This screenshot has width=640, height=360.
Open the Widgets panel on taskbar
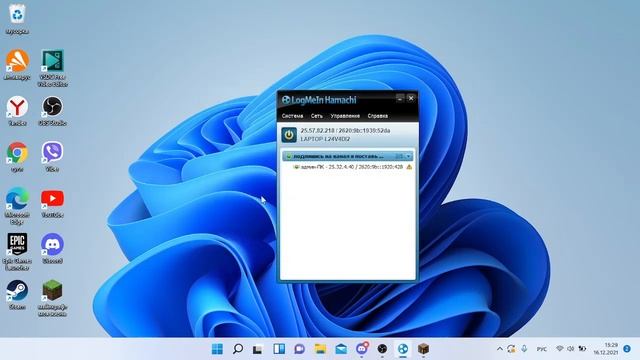tap(279, 349)
